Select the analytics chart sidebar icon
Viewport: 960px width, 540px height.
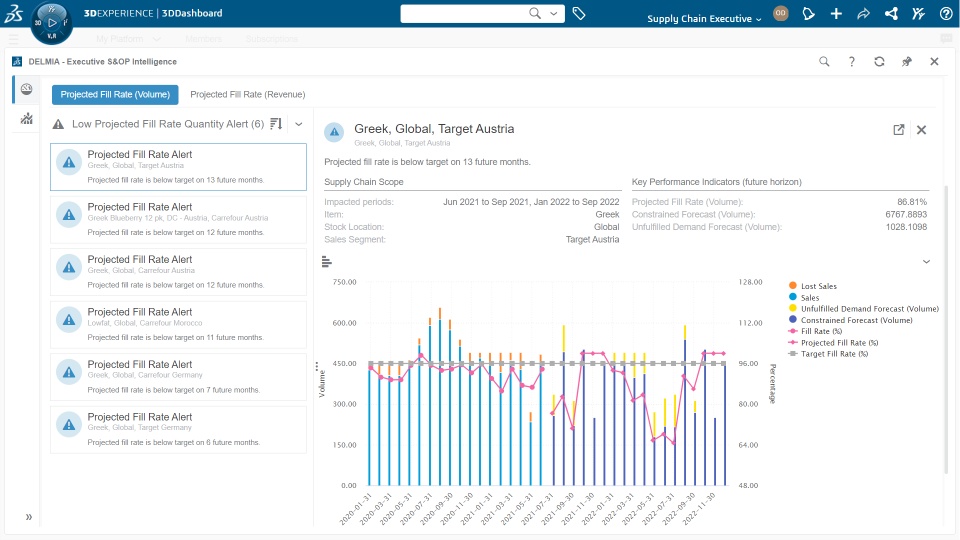pos(26,119)
